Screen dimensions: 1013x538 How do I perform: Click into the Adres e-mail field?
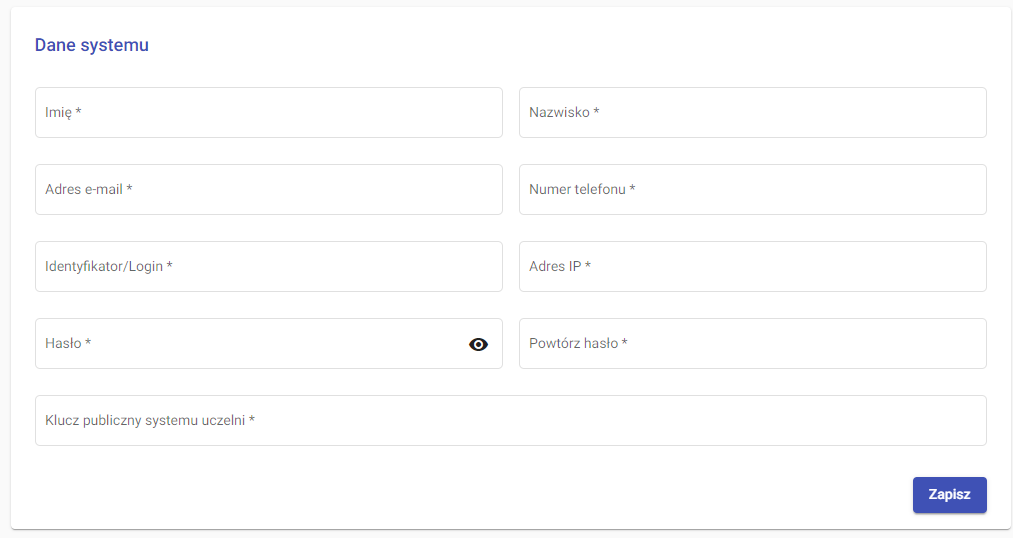coord(300,190)
